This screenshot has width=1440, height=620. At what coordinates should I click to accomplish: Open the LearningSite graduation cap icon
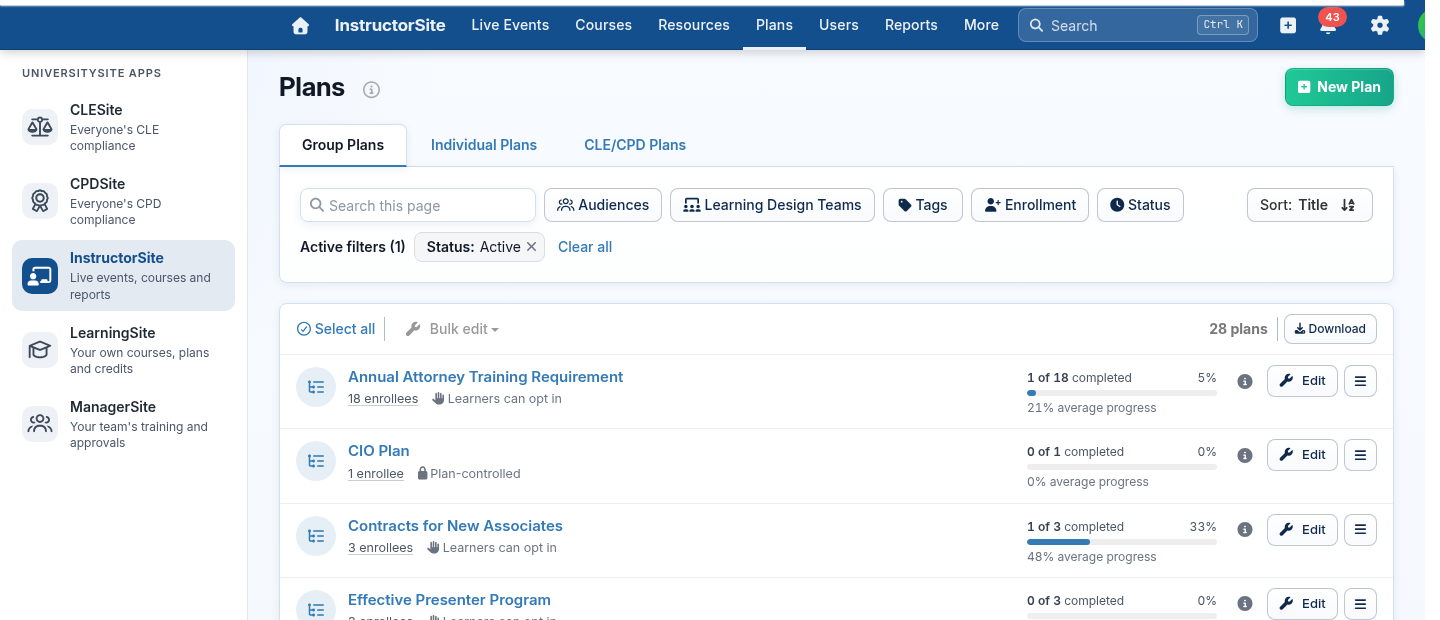coord(40,350)
